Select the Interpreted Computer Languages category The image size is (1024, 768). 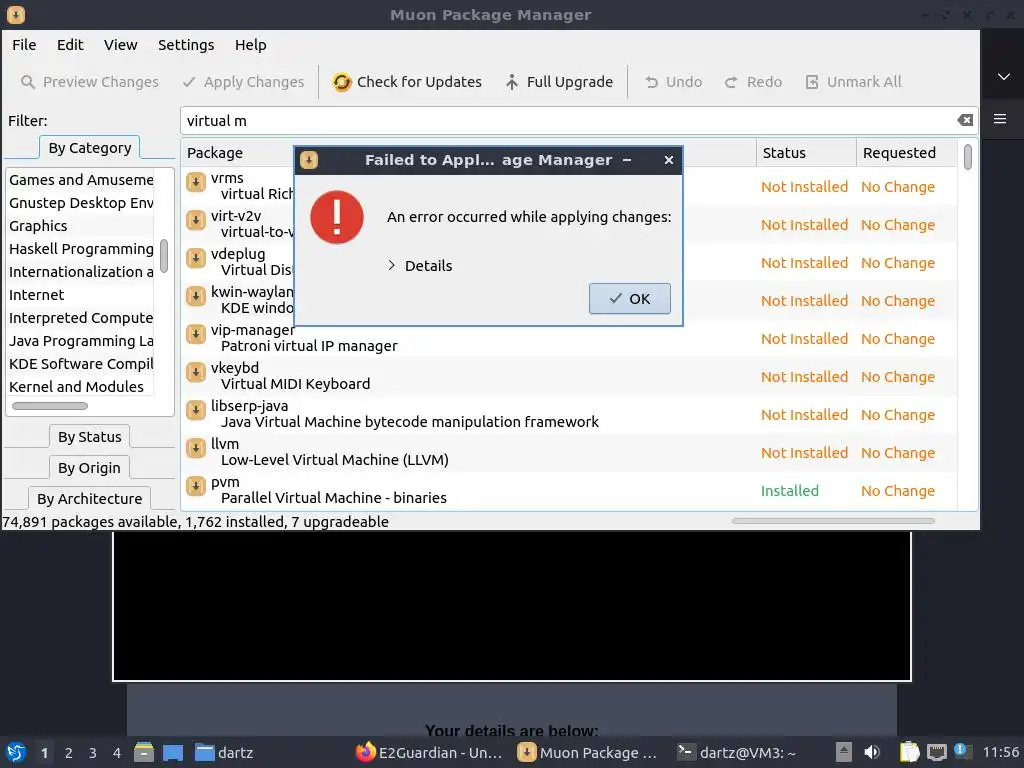click(x=81, y=317)
